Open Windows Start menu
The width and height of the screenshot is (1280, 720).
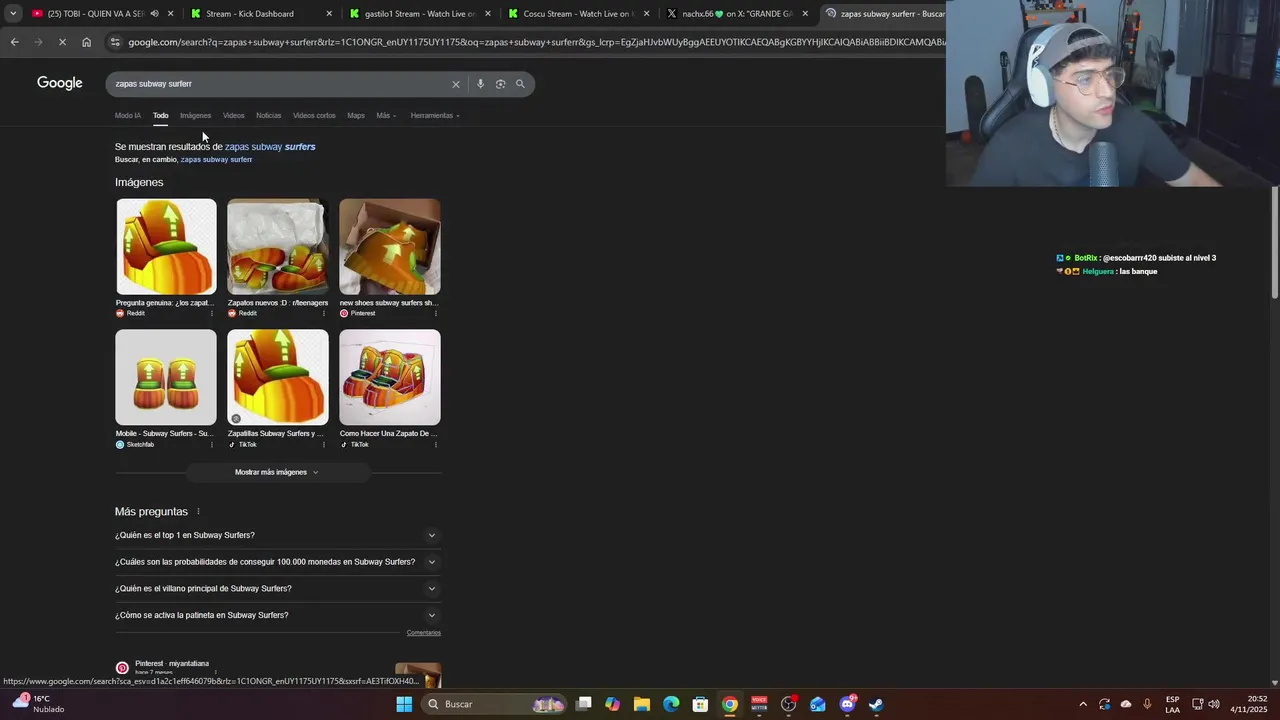(404, 704)
